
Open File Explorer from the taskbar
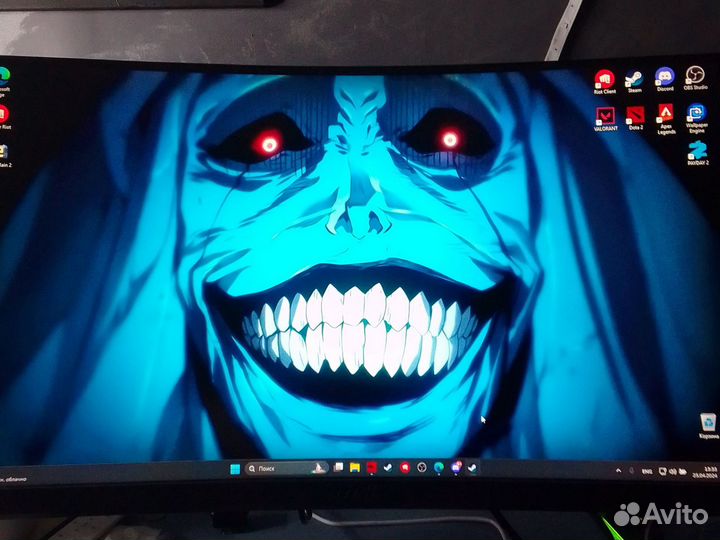pos(354,467)
